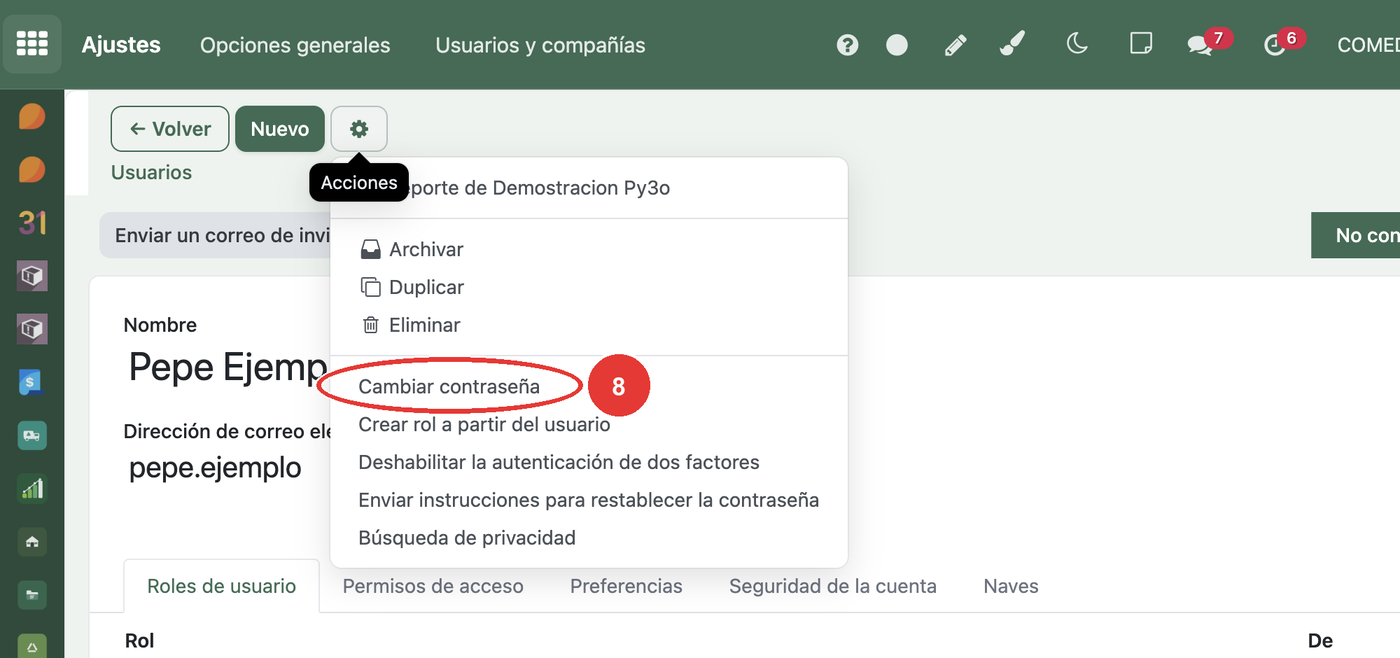Click the Usuarios breadcrumb link
1400x658 pixels.
pyautogui.click(x=151, y=172)
